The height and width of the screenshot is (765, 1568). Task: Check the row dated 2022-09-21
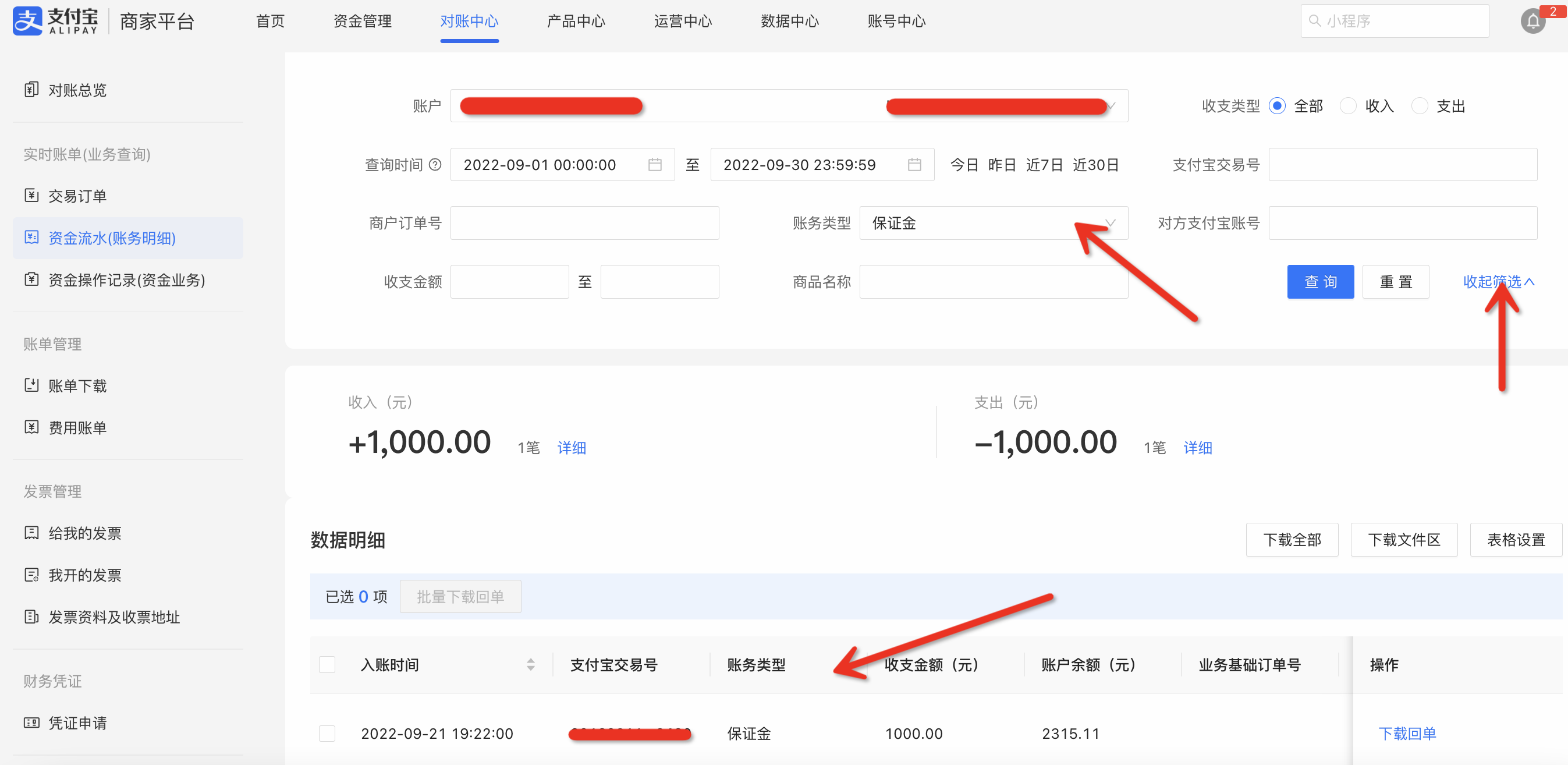click(x=327, y=734)
